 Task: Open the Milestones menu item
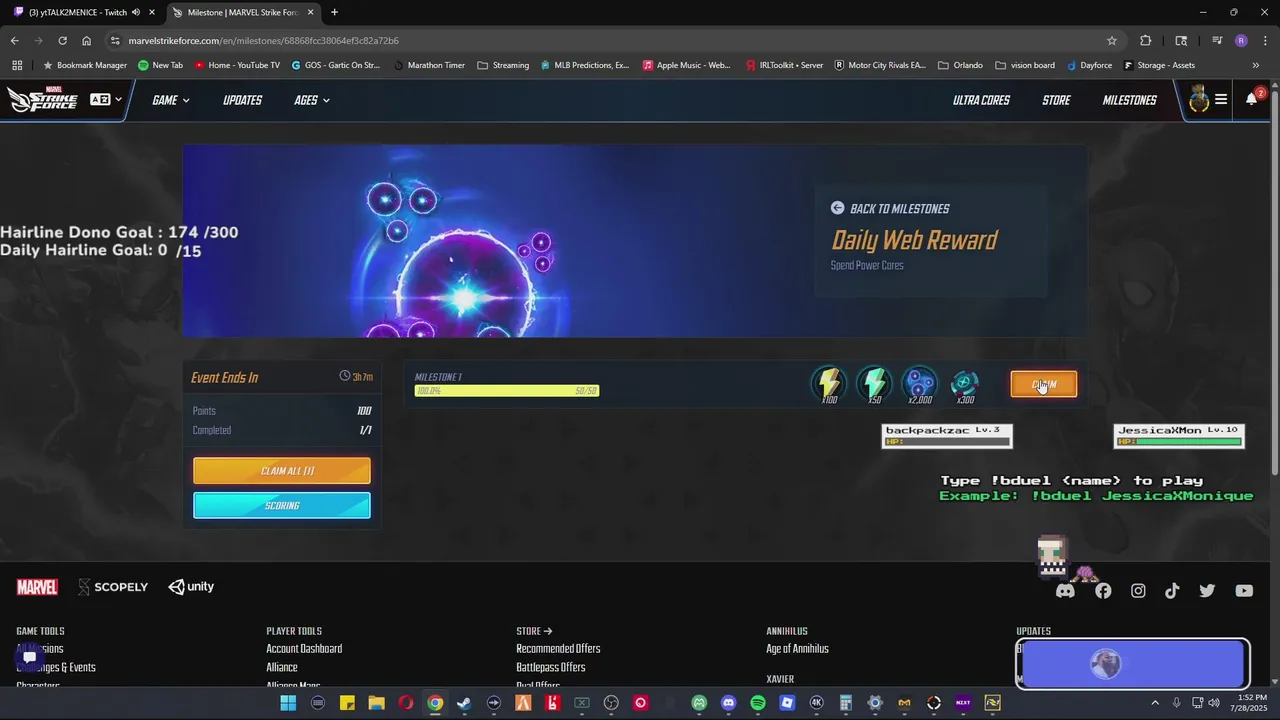click(x=1130, y=100)
